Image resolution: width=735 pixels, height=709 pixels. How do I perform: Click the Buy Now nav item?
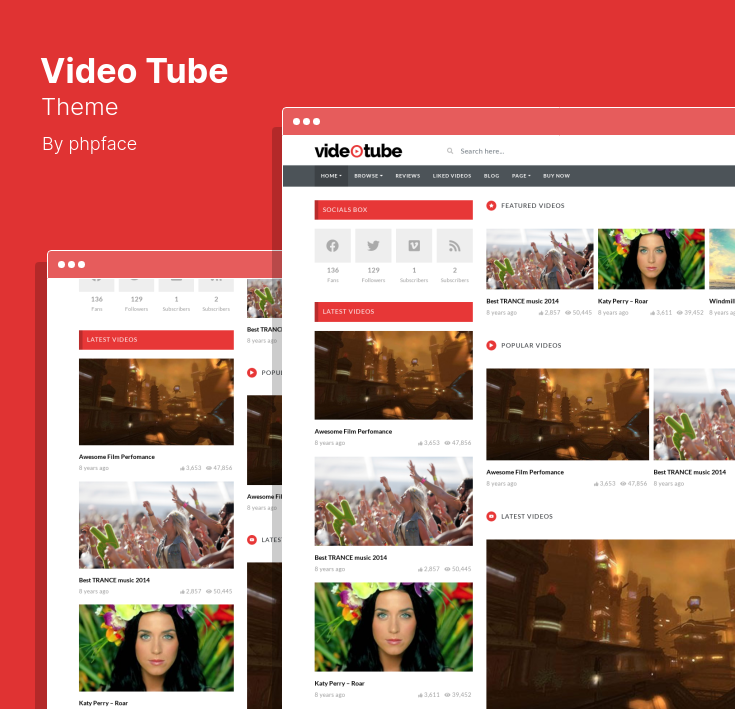tap(556, 176)
